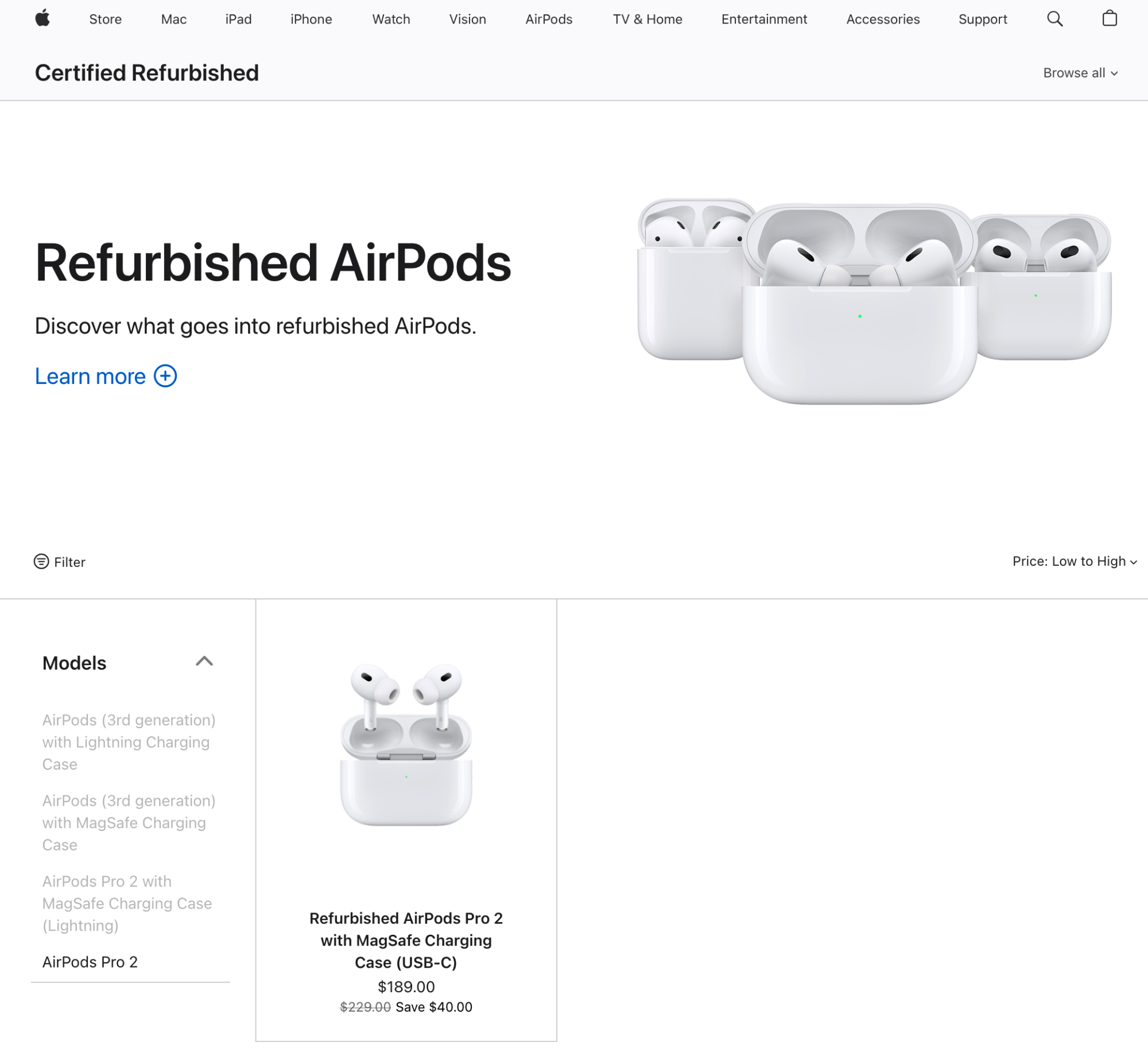The height and width of the screenshot is (1053, 1148).
Task: Open the shopping bag
Action: click(x=1109, y=19)
